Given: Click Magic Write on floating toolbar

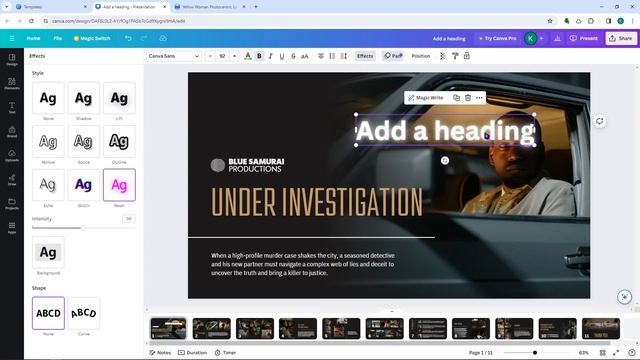Looking at the screenshot, I should click(426, 98).
